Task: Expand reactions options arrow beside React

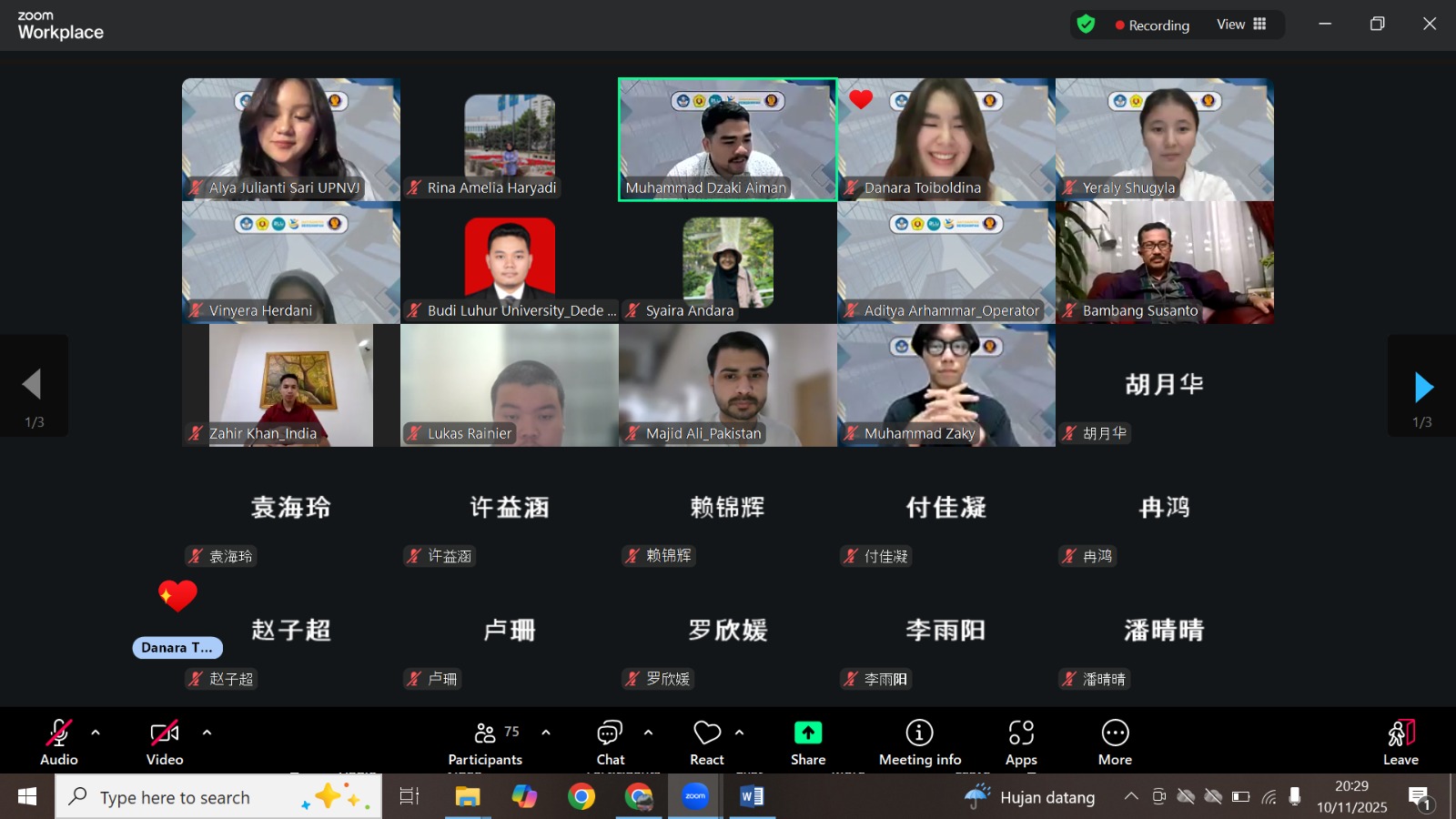Action: 740,733
